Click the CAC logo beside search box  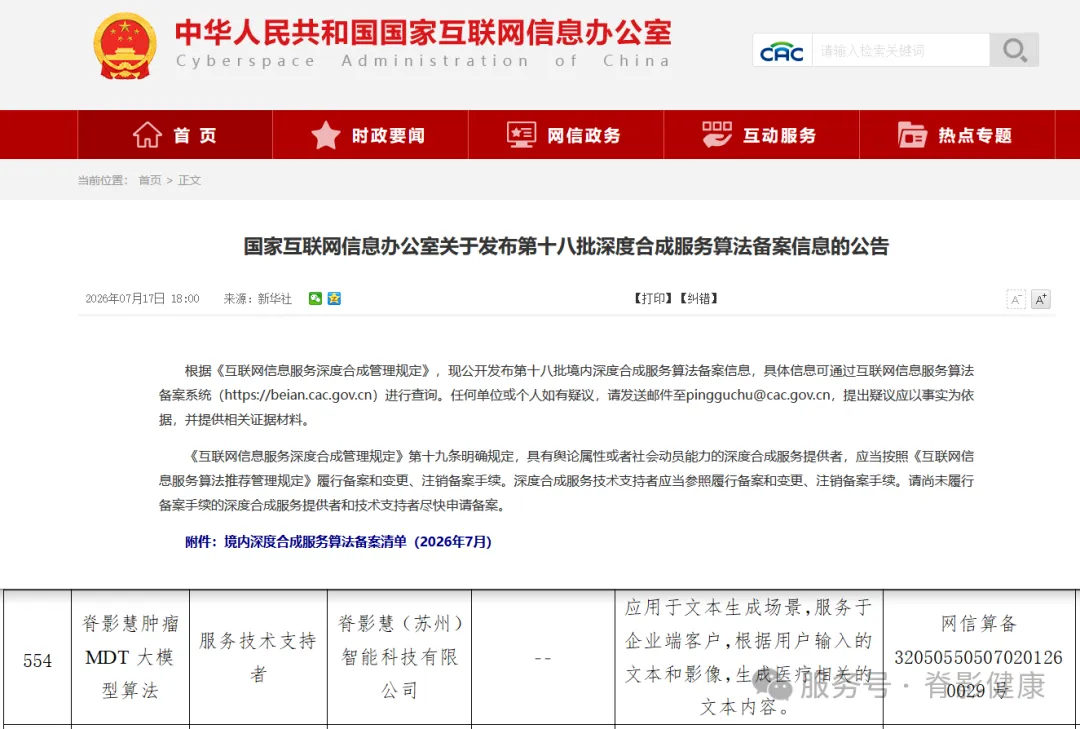click(x=782, y=50)
